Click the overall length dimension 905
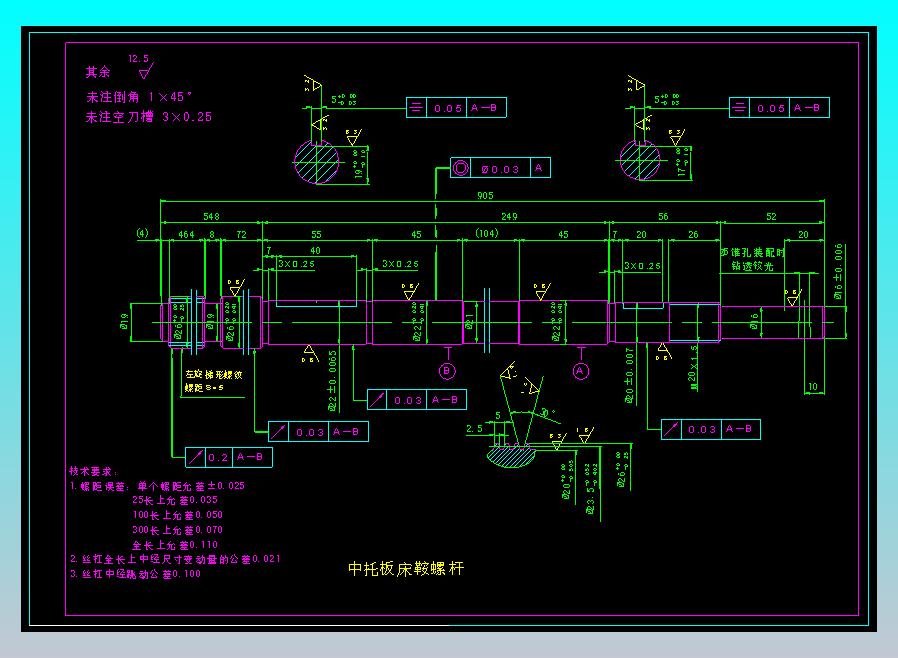 pyautogui.click(x=485, y=195)
